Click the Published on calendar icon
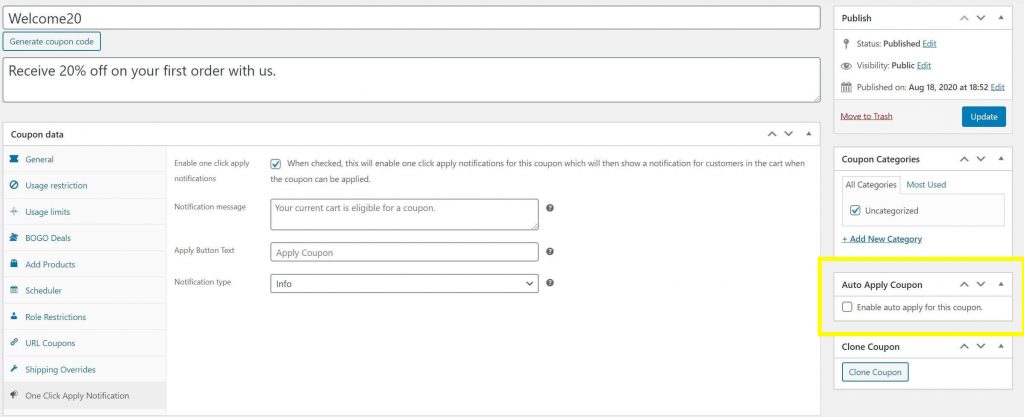 (x=846, y=87)
